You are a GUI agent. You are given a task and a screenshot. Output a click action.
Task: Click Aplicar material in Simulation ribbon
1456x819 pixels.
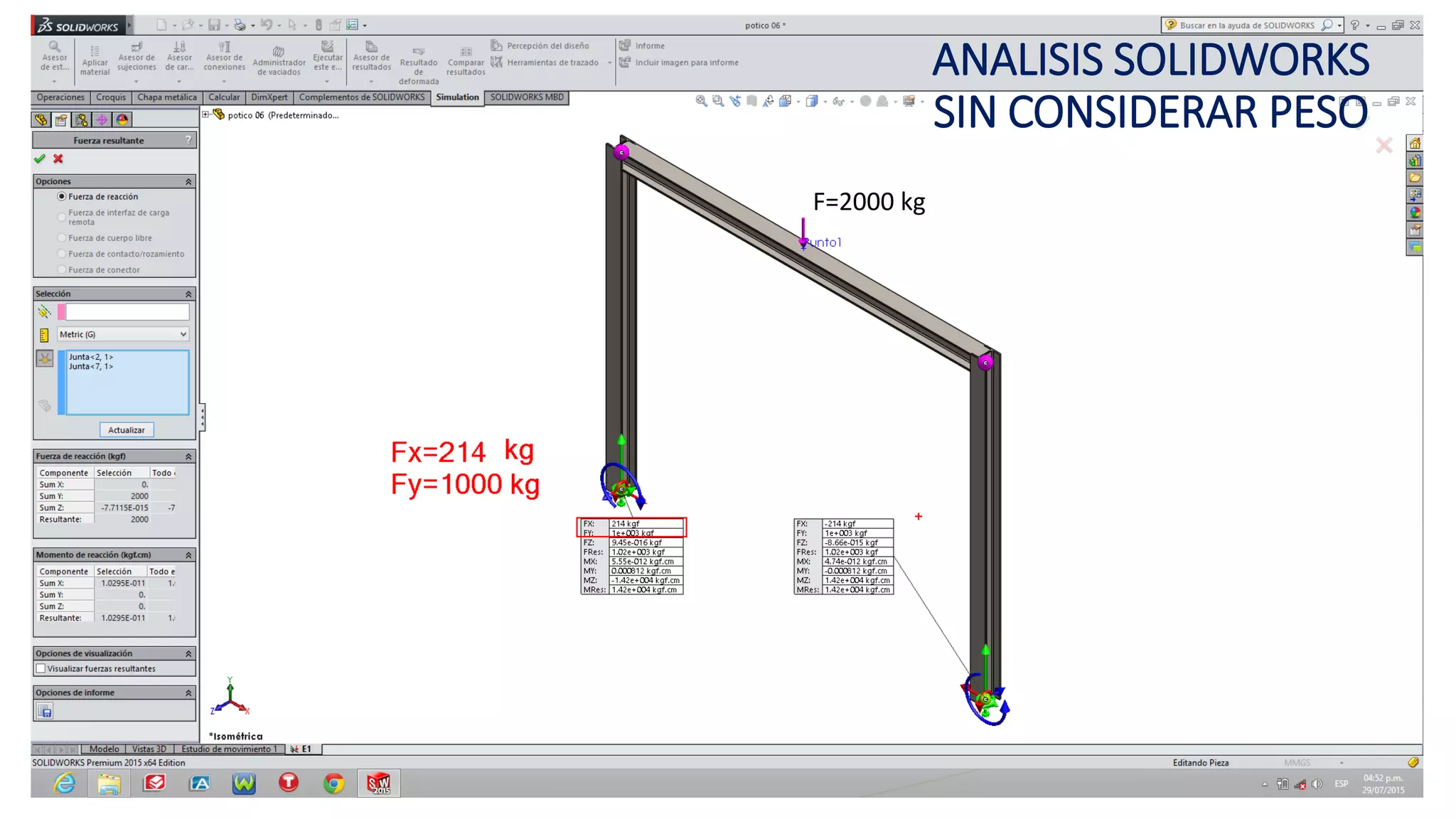[x=95, y=61]
